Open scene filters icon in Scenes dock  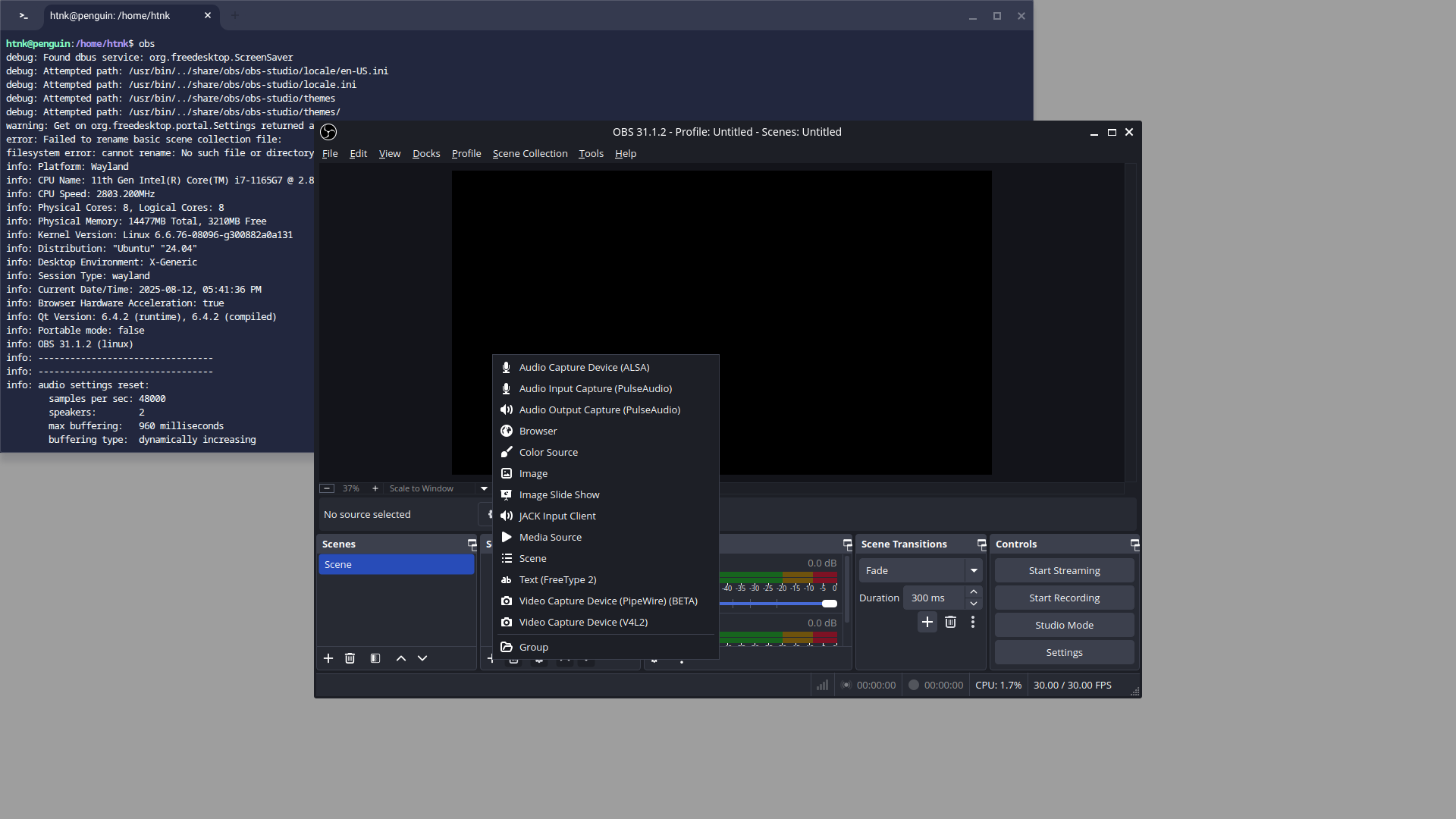(375, 658)
